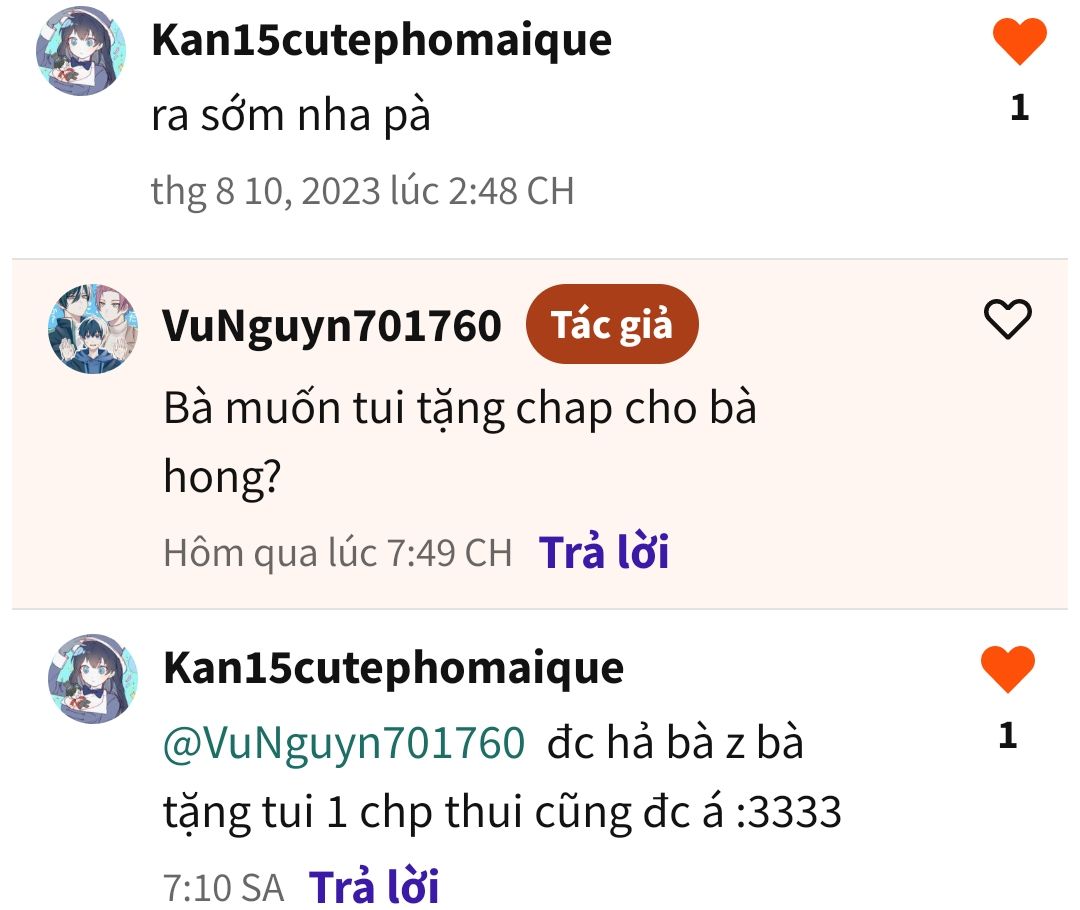
Task: Unlike Kan15cutephomaique's reply heart
Action: [1008, 669]
